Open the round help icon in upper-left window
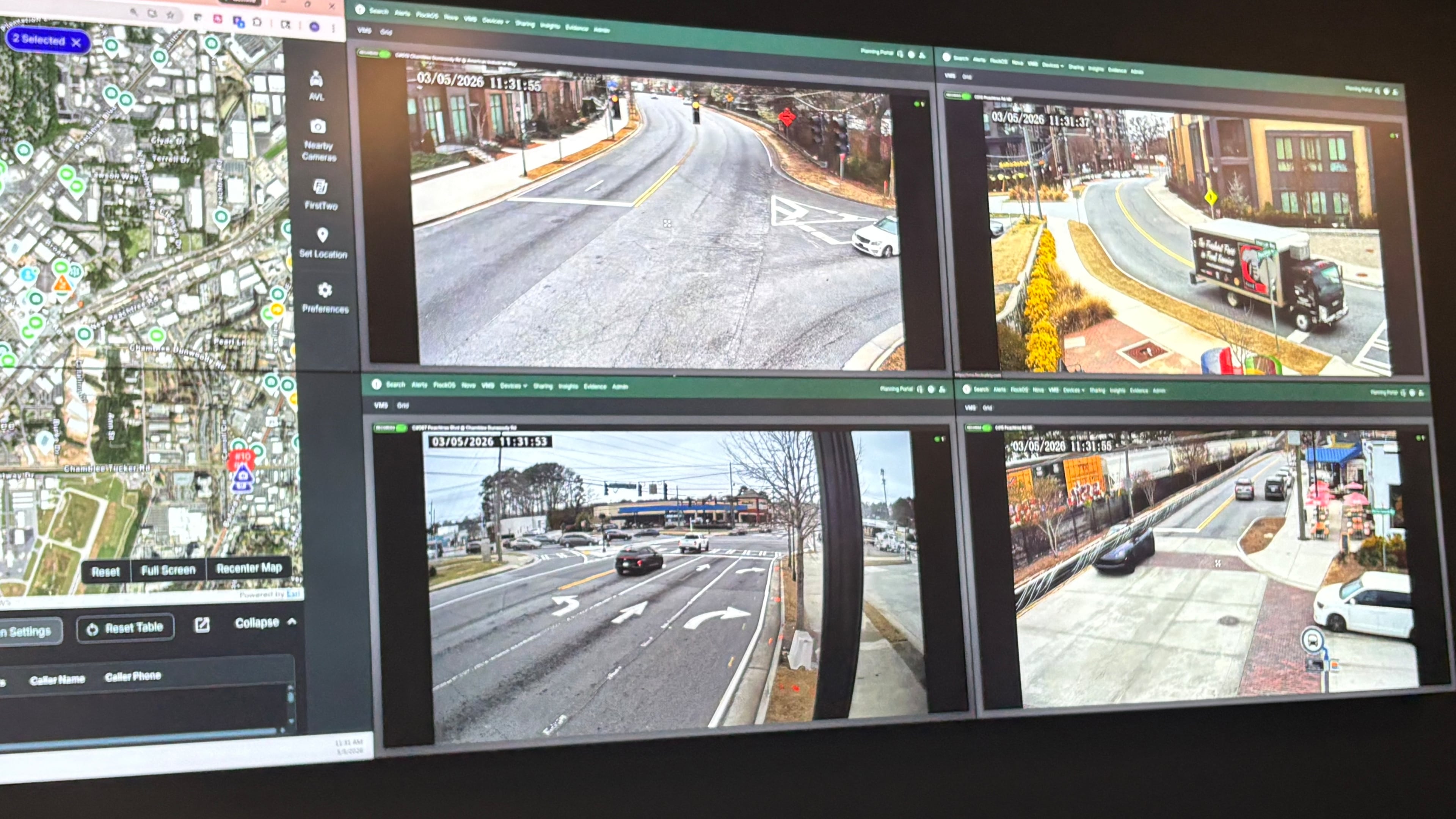The width and height of the screenshot is (1456, 819). (x=911, y=55)
